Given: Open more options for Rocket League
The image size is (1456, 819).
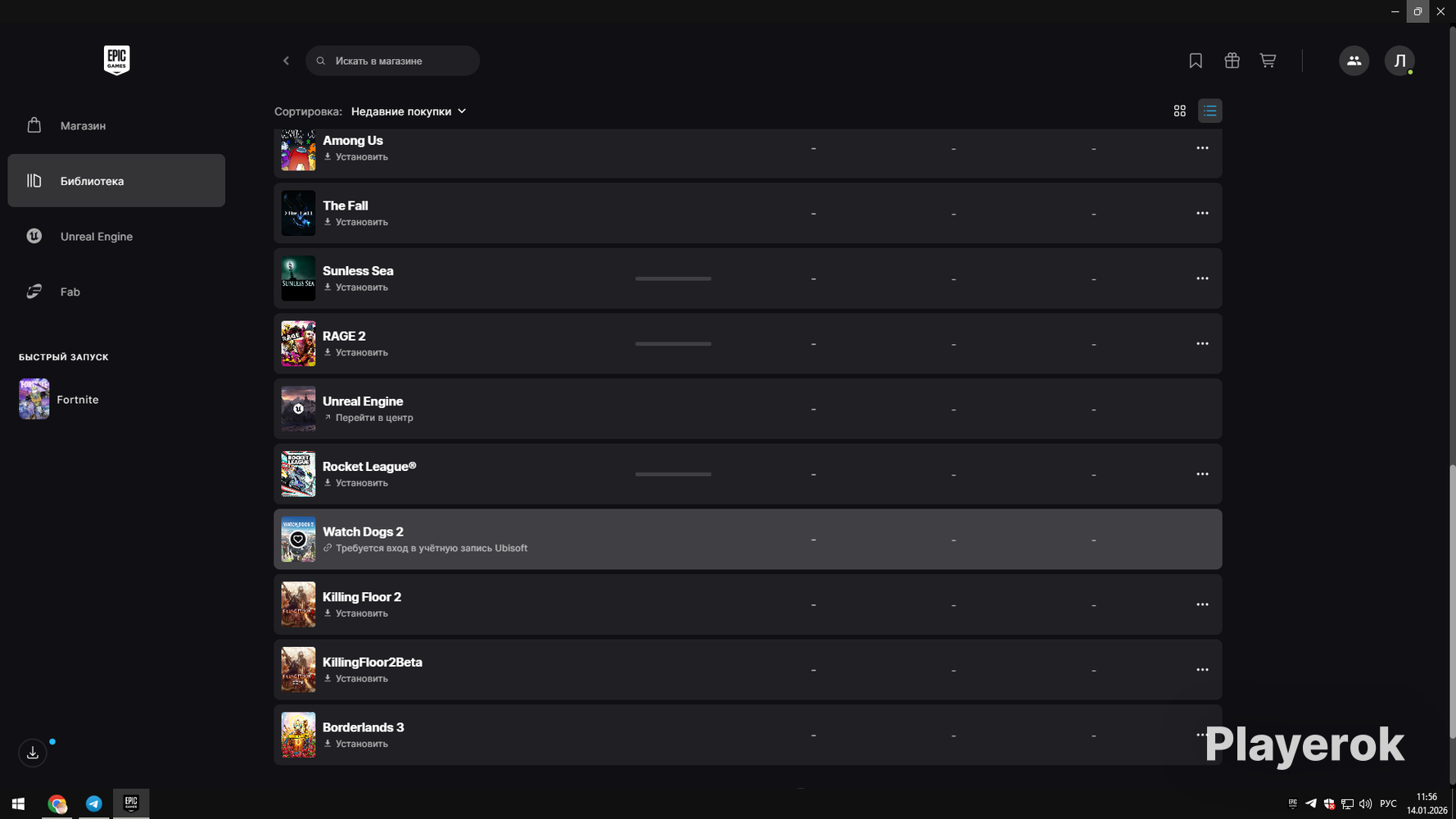Looking at the screenshot, I should (x=1202, y=474).
